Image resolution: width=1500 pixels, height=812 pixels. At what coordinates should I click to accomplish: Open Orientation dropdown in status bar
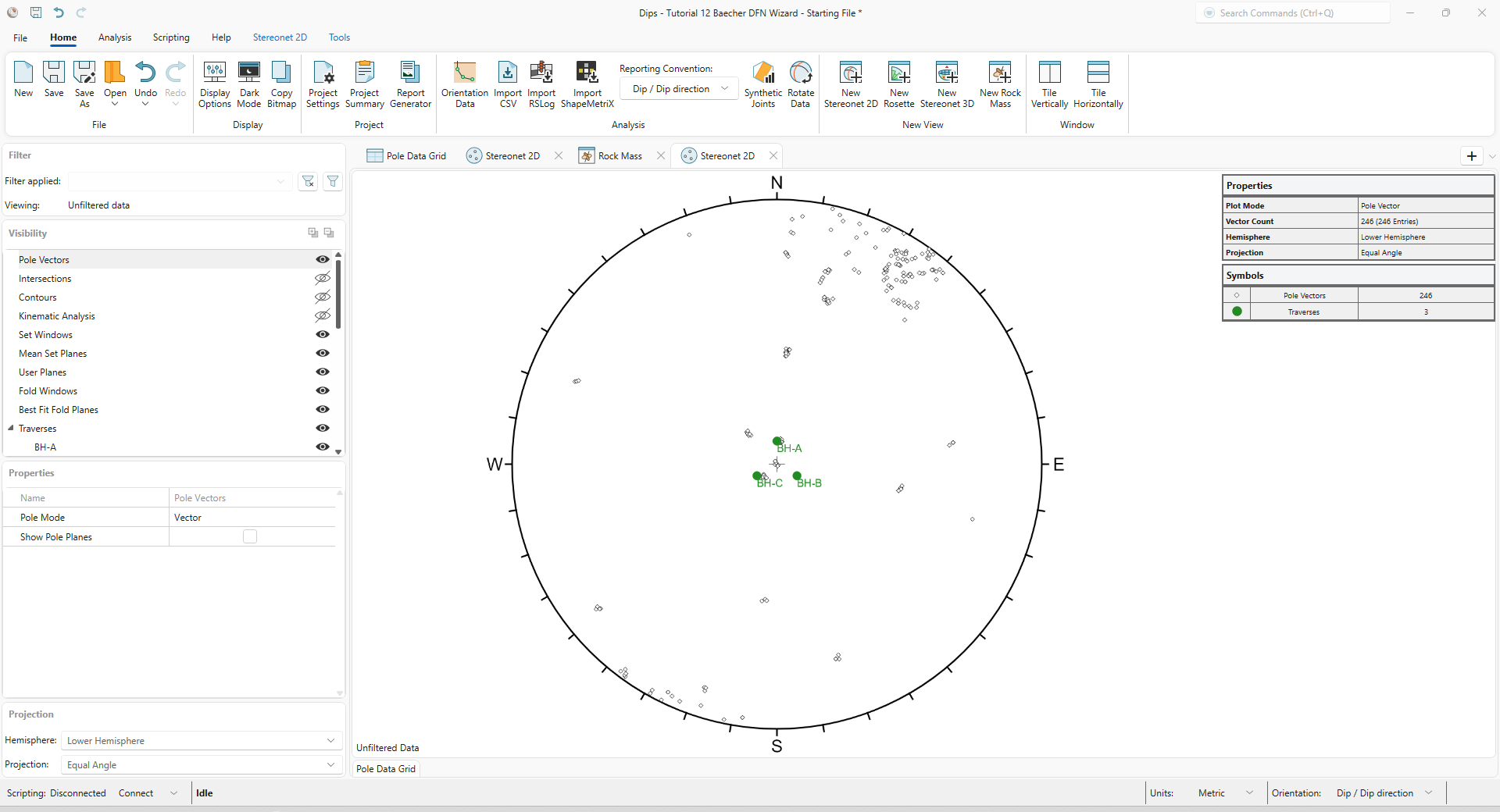(x=1384, y=792)
